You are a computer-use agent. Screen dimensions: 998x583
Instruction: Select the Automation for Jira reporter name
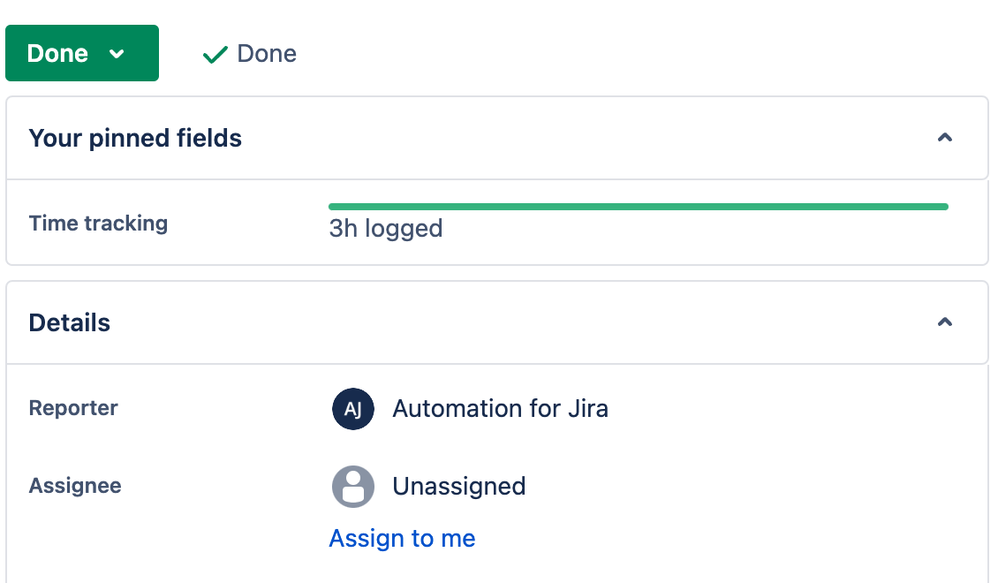pos(500,409)
